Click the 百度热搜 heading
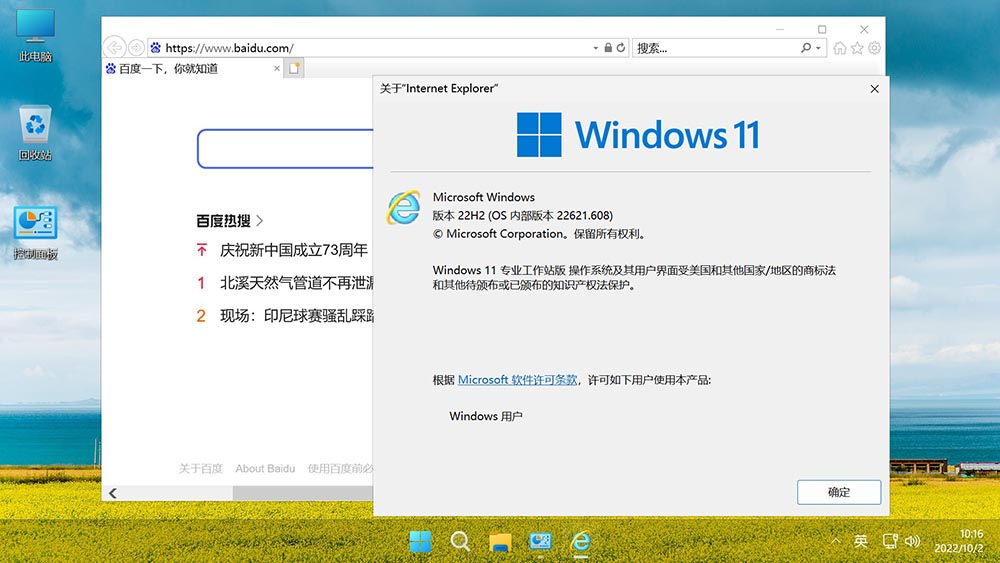1000x563 pixels. coord(223,221)
